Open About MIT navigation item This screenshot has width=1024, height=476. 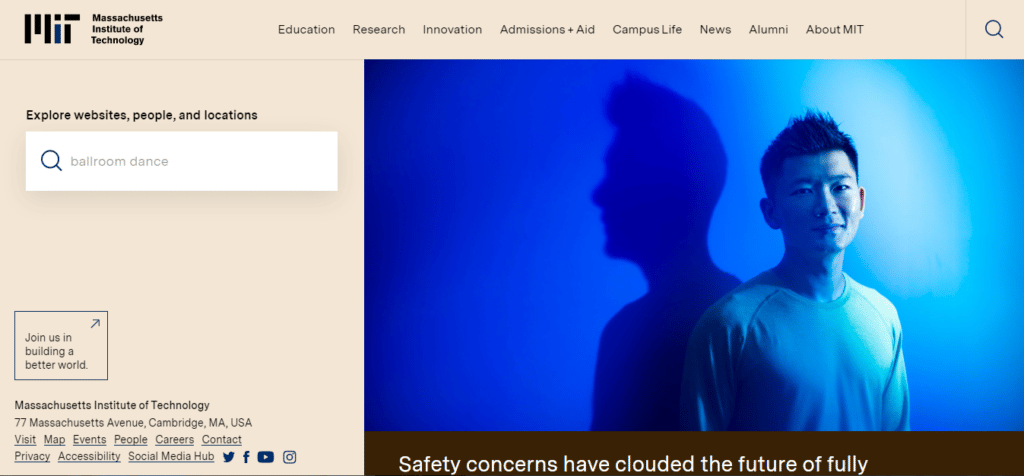point(835,29)
